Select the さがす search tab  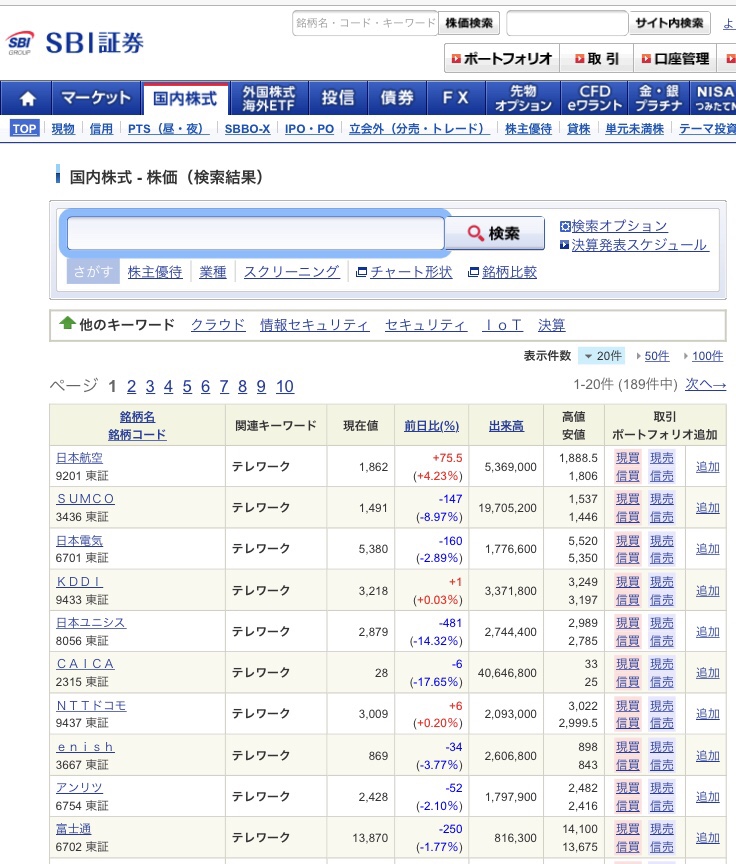(x=93, y=272)
